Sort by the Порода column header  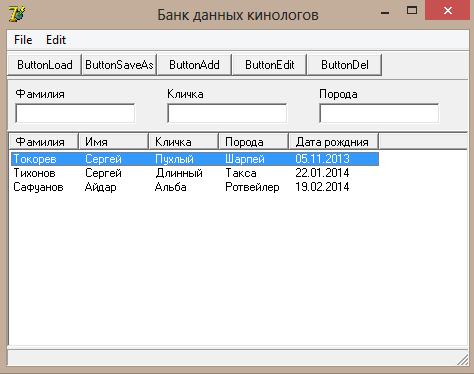(x=253, y=142)
